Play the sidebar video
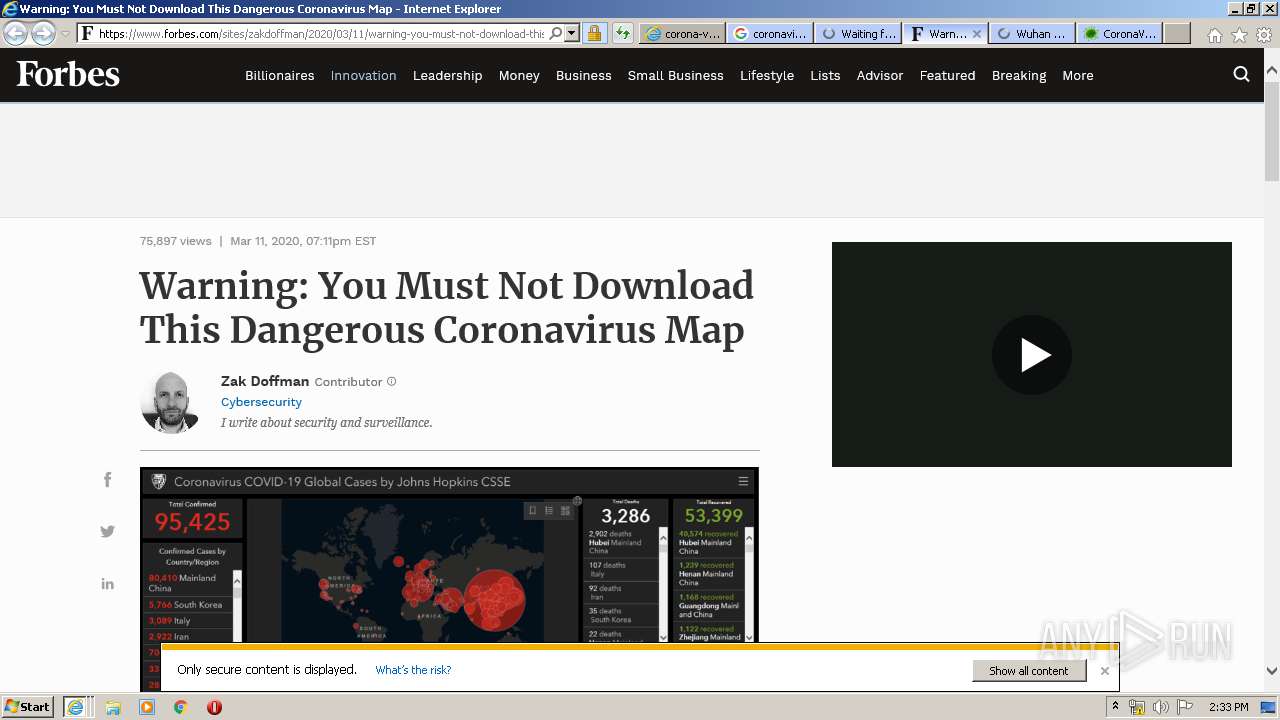Viewport: 1280px width, 720px height. pyautogui.click(x=1032, y=355)
